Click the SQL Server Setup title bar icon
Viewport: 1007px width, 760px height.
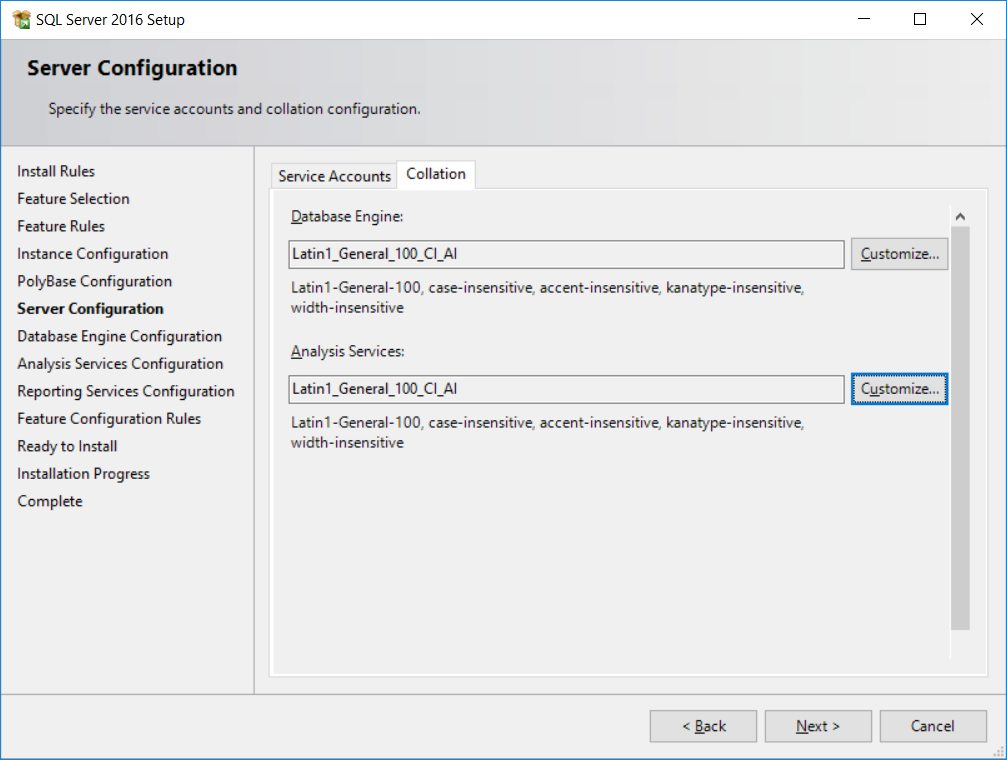pyautogui.click(x=21, y=19)
